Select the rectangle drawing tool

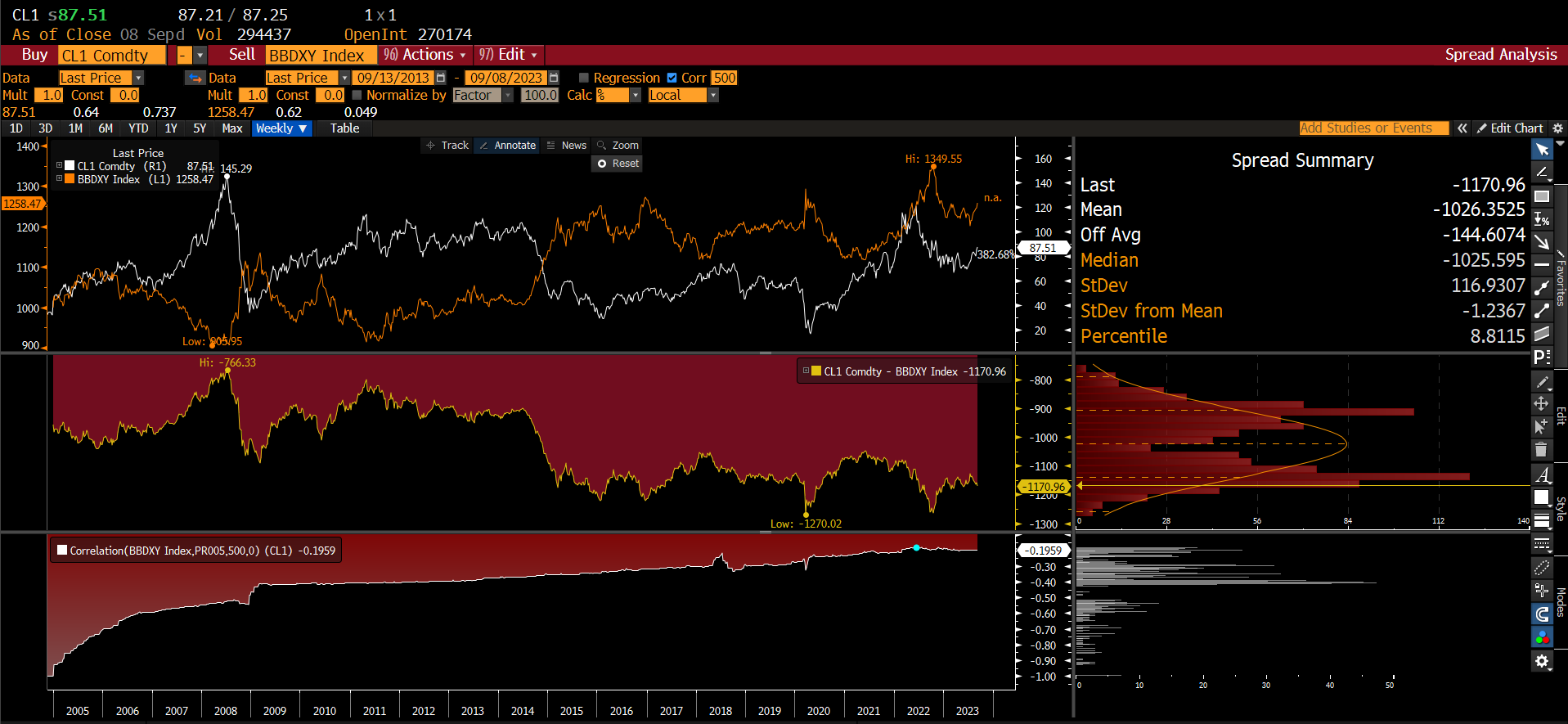(1542, 196)
